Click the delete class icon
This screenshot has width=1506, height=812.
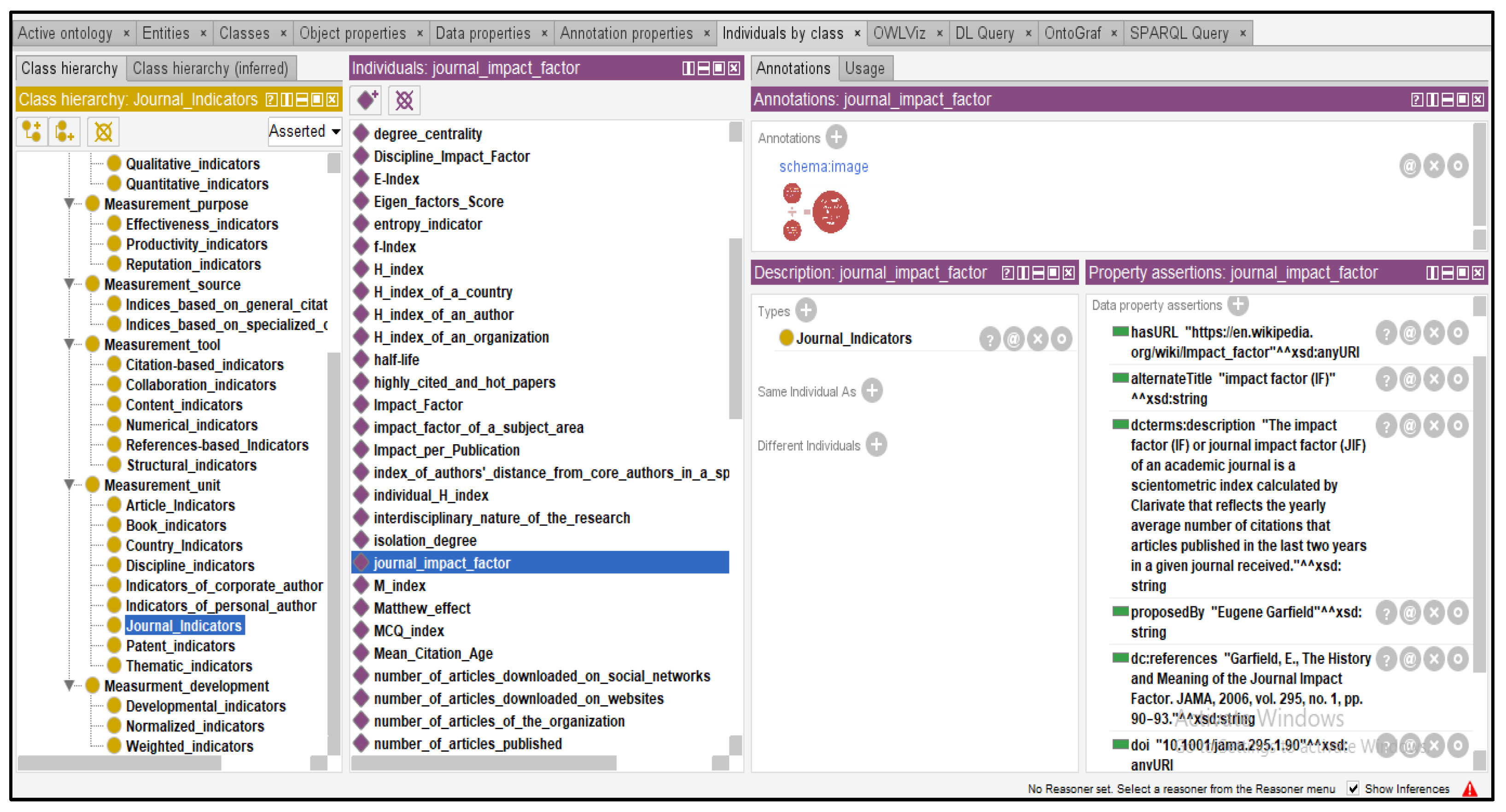(x=104, y=132)
